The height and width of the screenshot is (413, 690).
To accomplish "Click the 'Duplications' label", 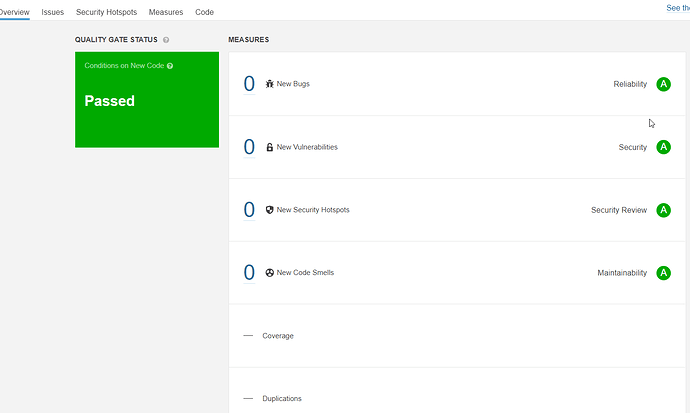I will pyautogui.click(x=282, y=398).
